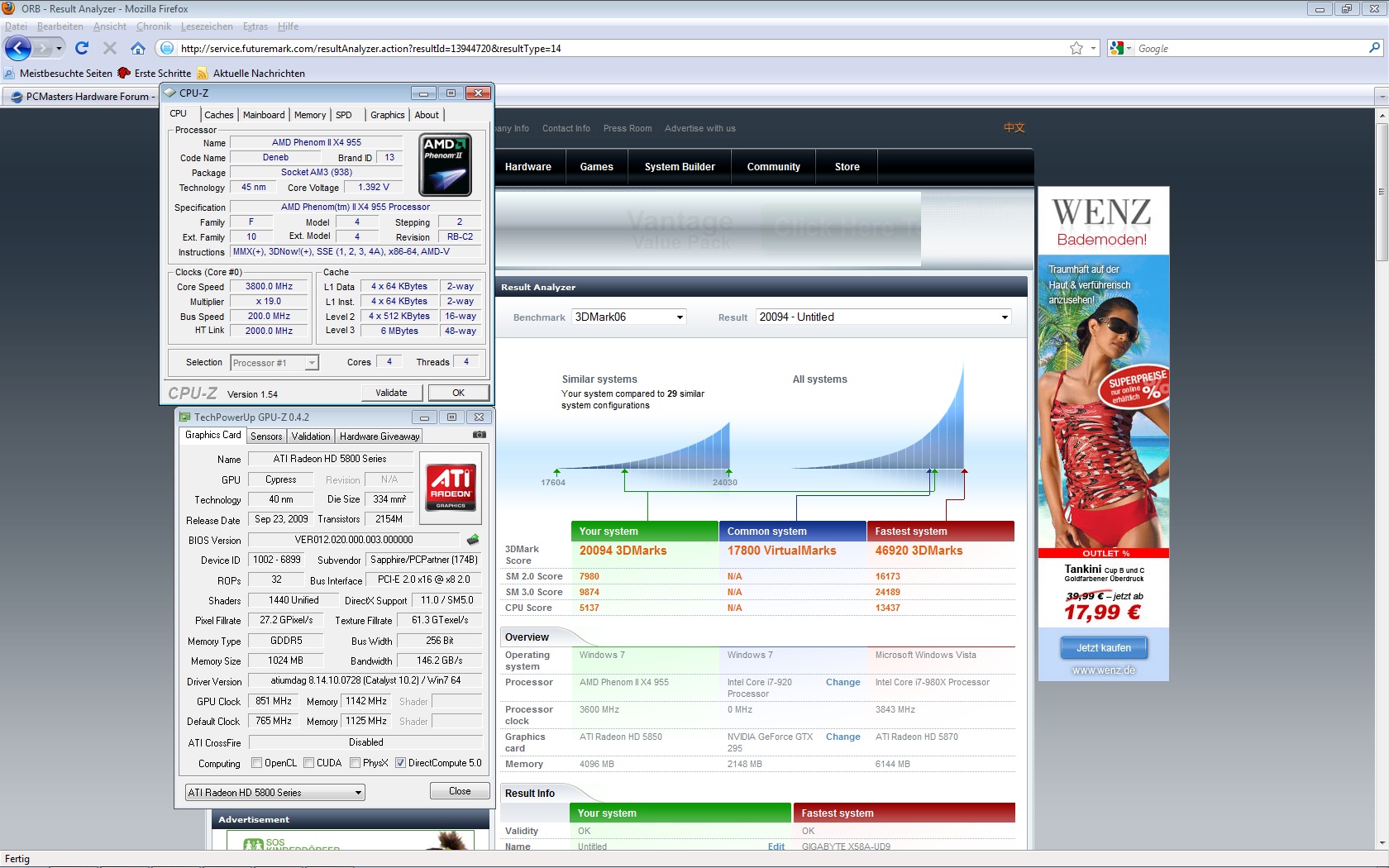Click in the Firefox URL address field
This screenshot has width=1389, height=868.
pos(620,48)
